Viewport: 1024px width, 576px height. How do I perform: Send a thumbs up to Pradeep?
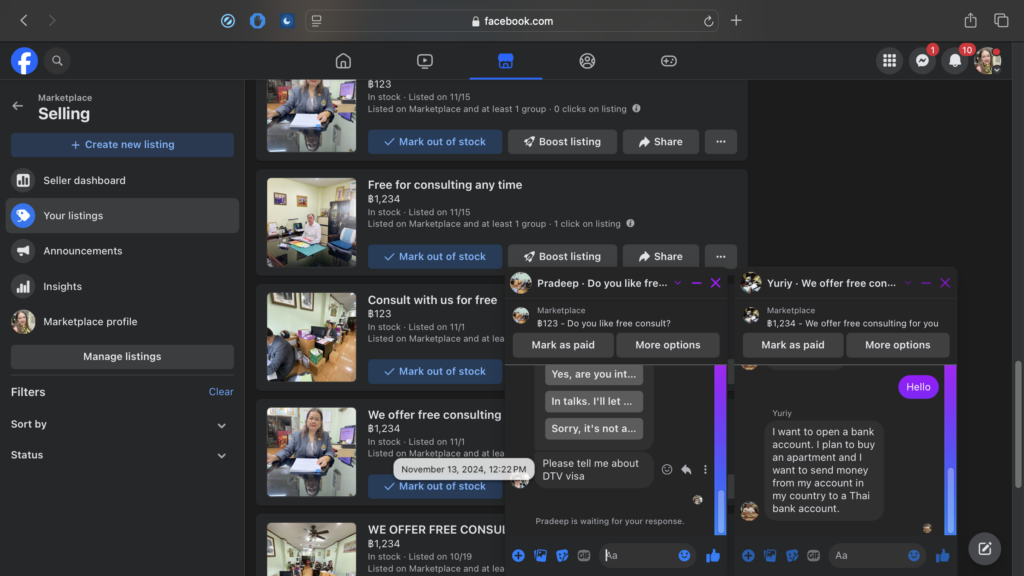point(712,555)
